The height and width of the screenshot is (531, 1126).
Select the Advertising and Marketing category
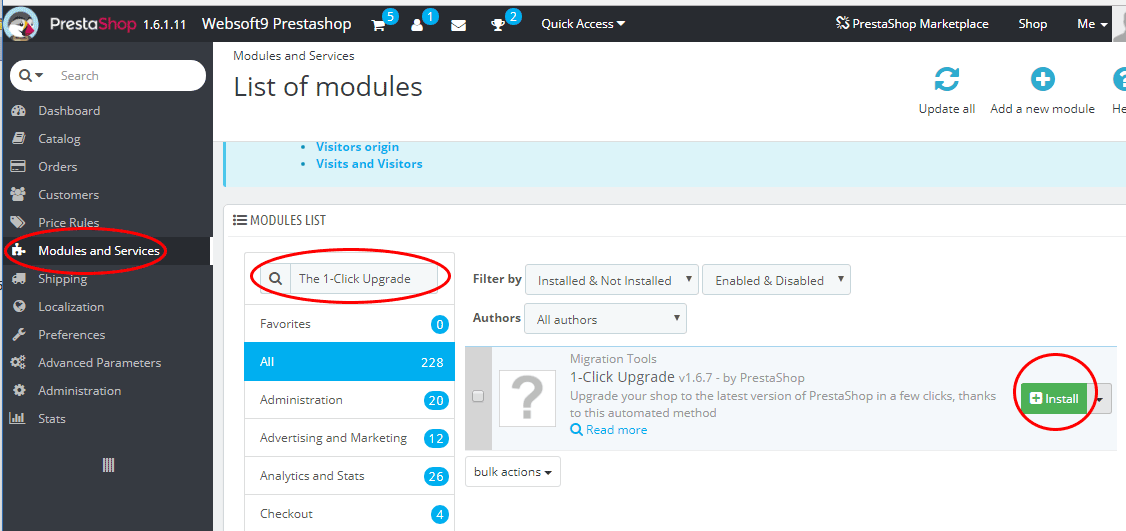point(349,438)
